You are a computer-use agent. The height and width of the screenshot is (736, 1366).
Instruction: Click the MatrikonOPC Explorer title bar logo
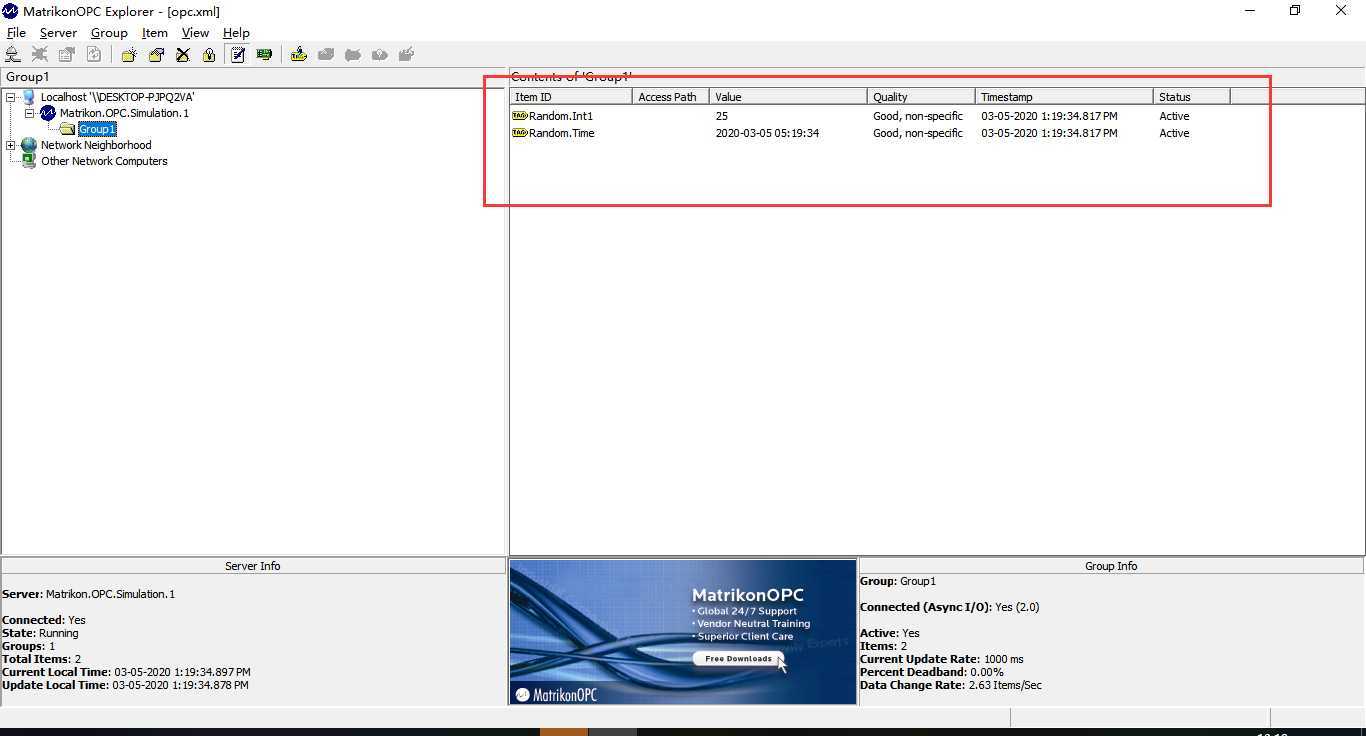[10, 11]
